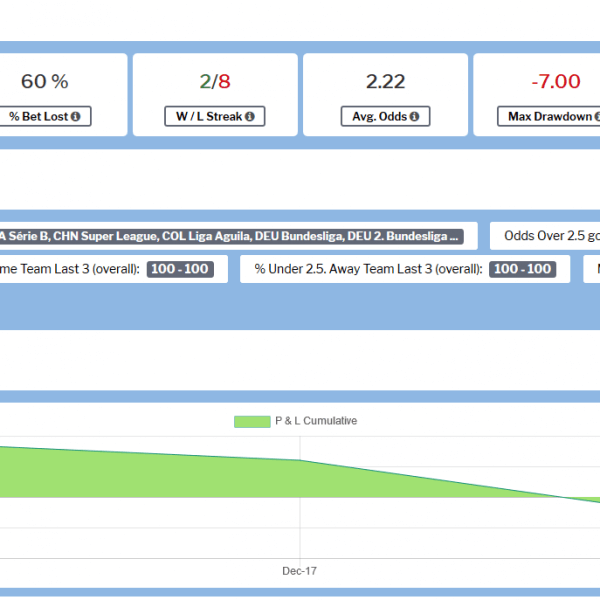Click the 2.22 average odds value
The height and width of the screenshot is (600, 600).
pyautogui.click(x=385, y=82)
